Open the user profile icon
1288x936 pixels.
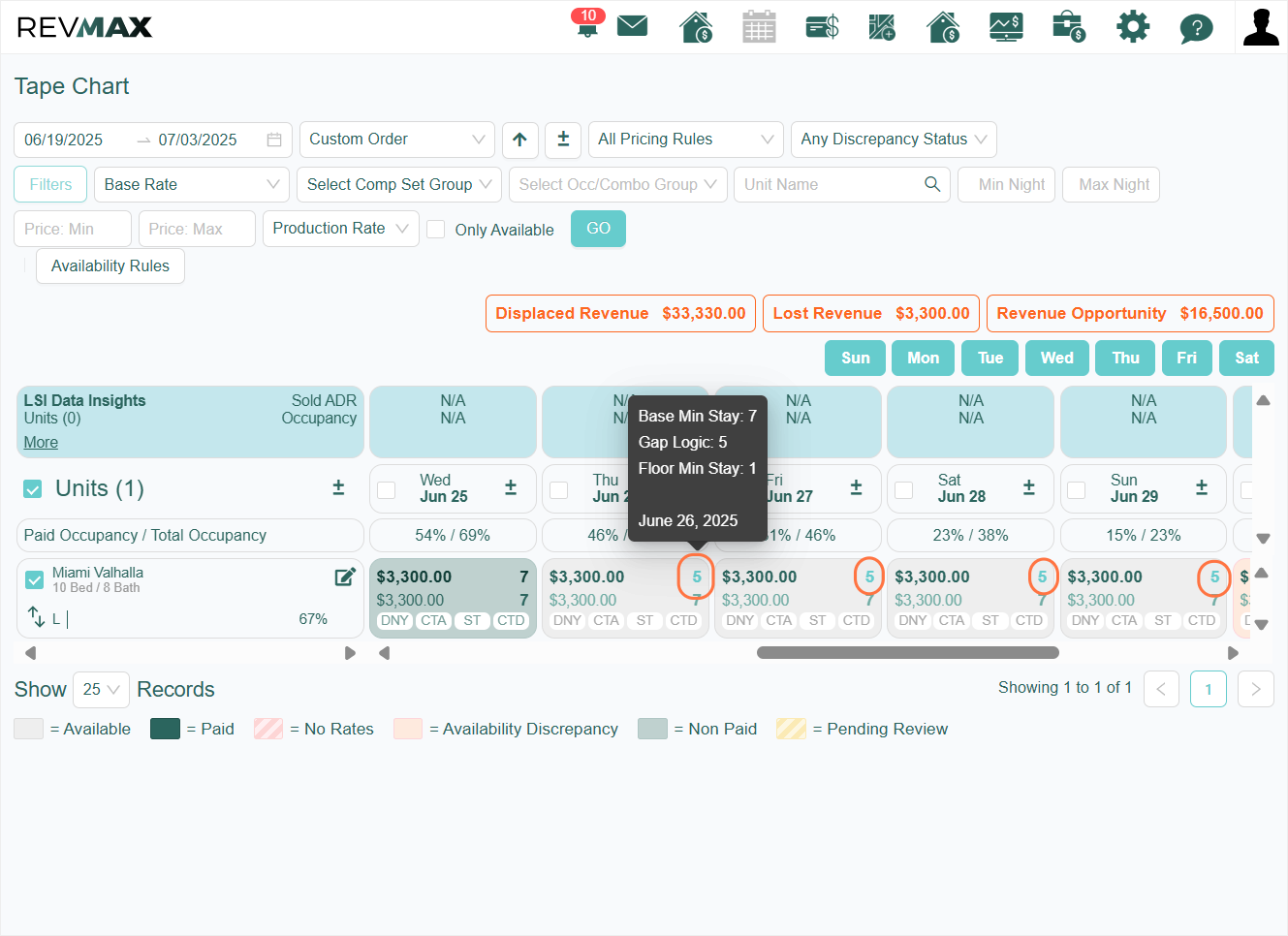1261,27
